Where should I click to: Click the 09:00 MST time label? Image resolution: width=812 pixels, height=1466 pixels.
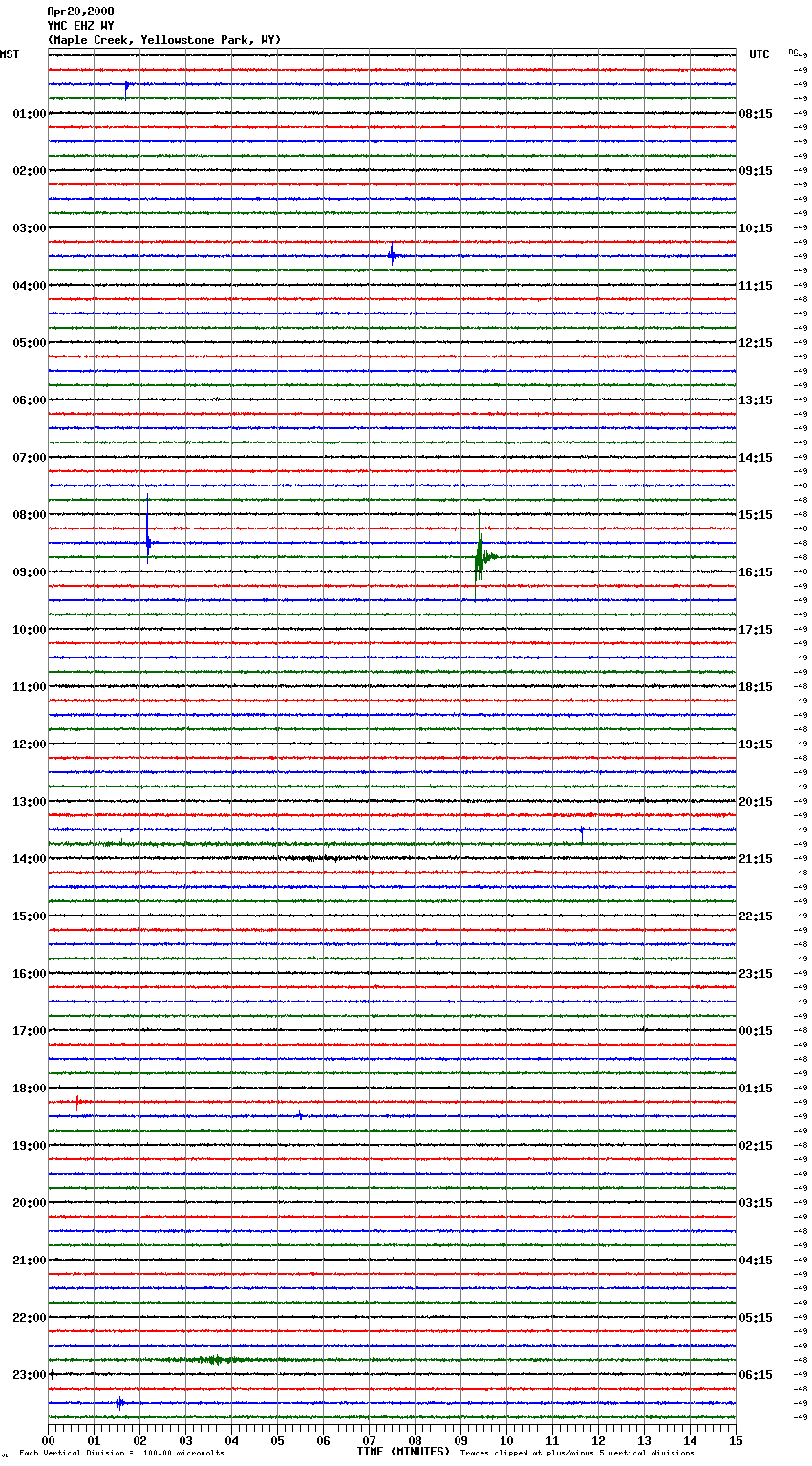[30, 572]
